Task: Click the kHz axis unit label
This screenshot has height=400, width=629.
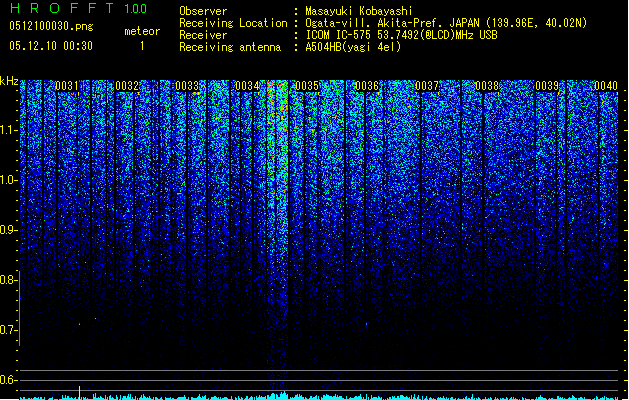Action: point(9,81)
